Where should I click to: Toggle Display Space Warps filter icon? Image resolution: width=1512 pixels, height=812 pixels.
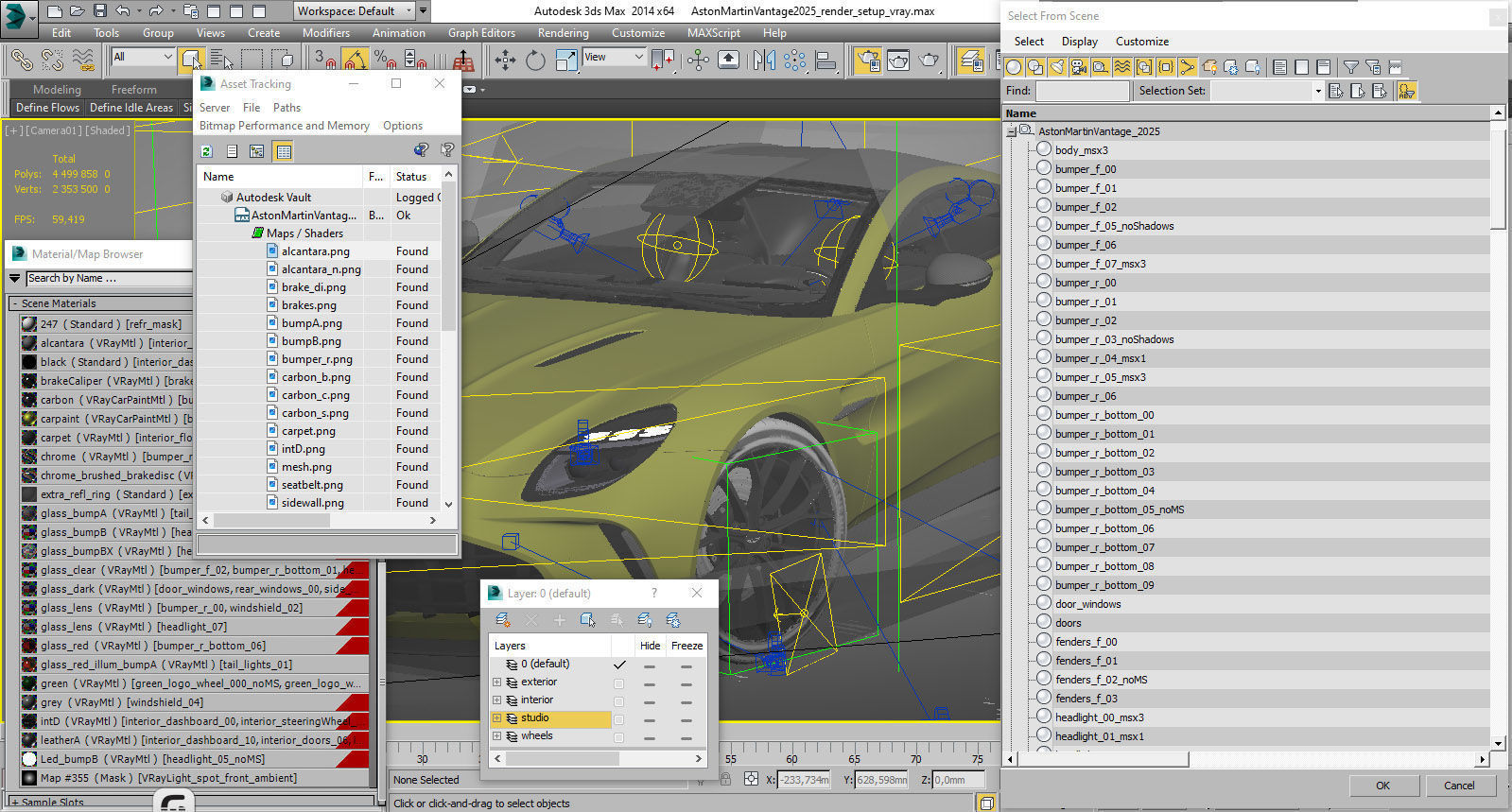click(x=1122, y=67)
